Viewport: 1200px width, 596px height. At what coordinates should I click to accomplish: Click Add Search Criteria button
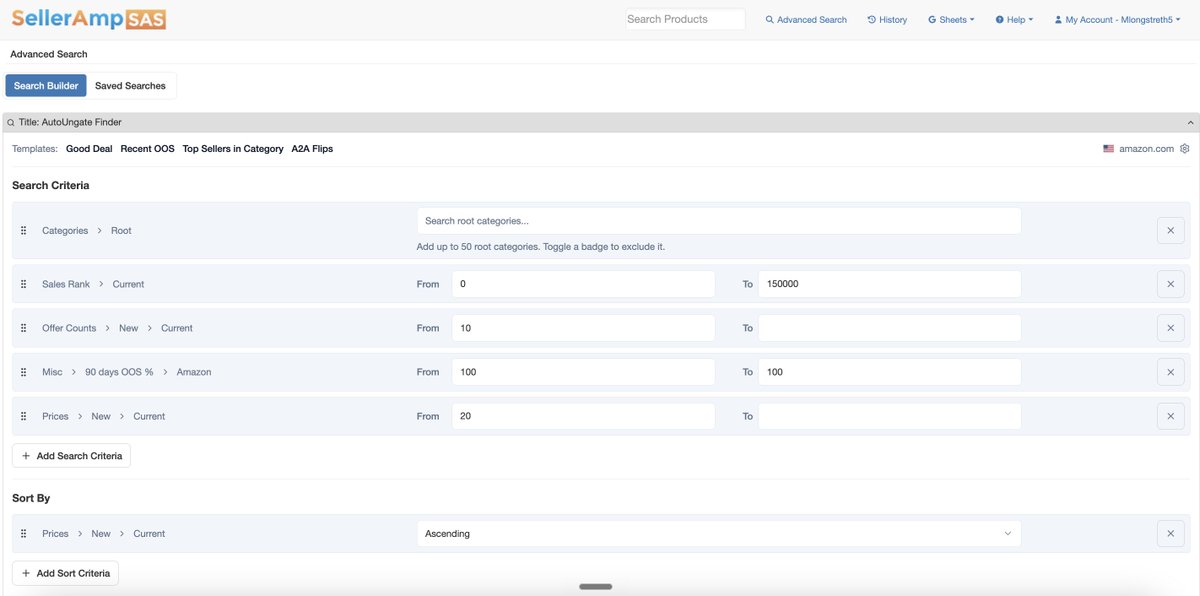point(71,456)
